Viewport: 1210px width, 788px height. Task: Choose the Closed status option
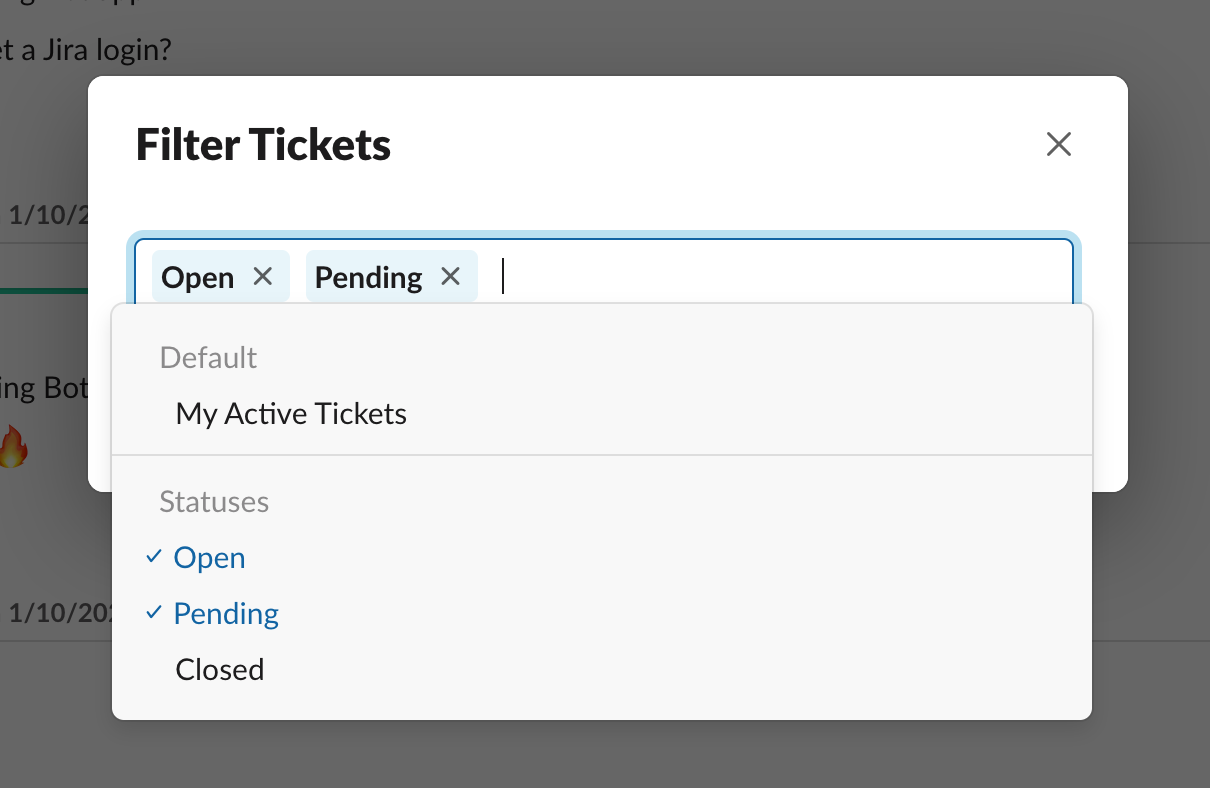point(602,670)
